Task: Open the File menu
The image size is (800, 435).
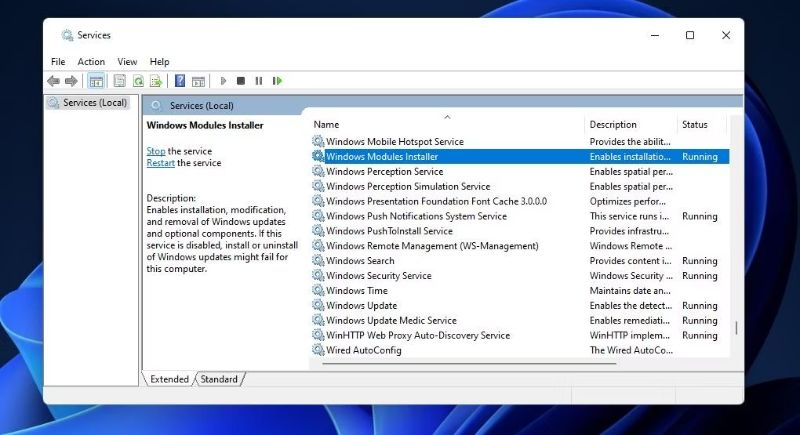Action: 58,62
